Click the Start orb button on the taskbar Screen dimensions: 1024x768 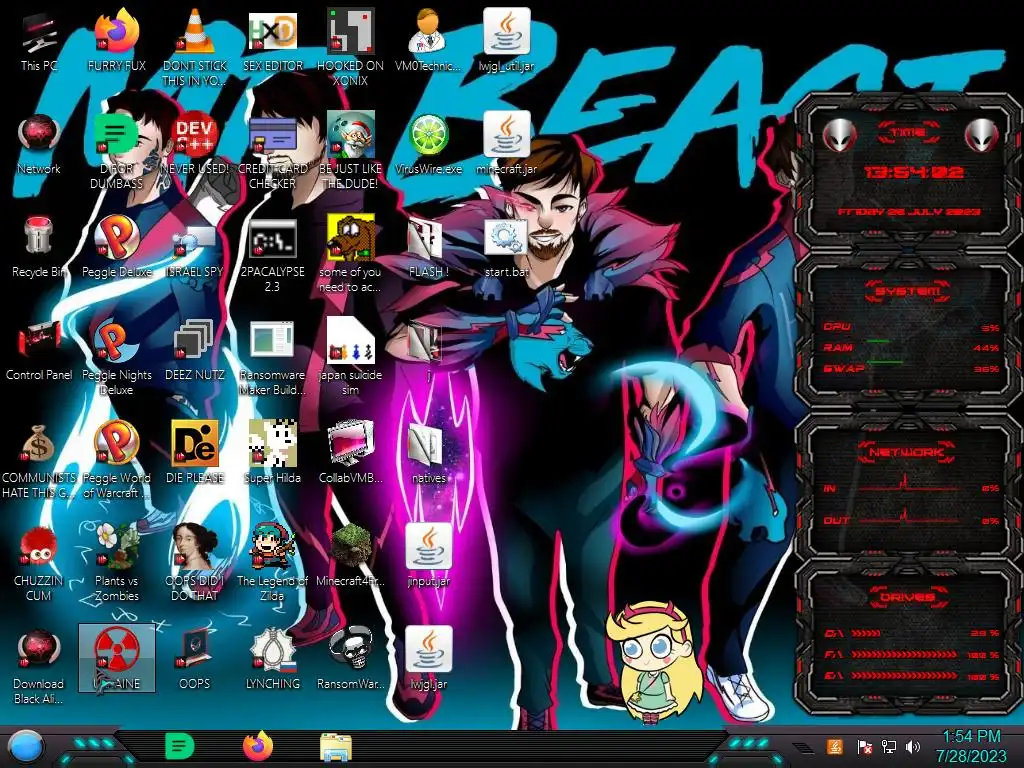click(x=27, y=746)
